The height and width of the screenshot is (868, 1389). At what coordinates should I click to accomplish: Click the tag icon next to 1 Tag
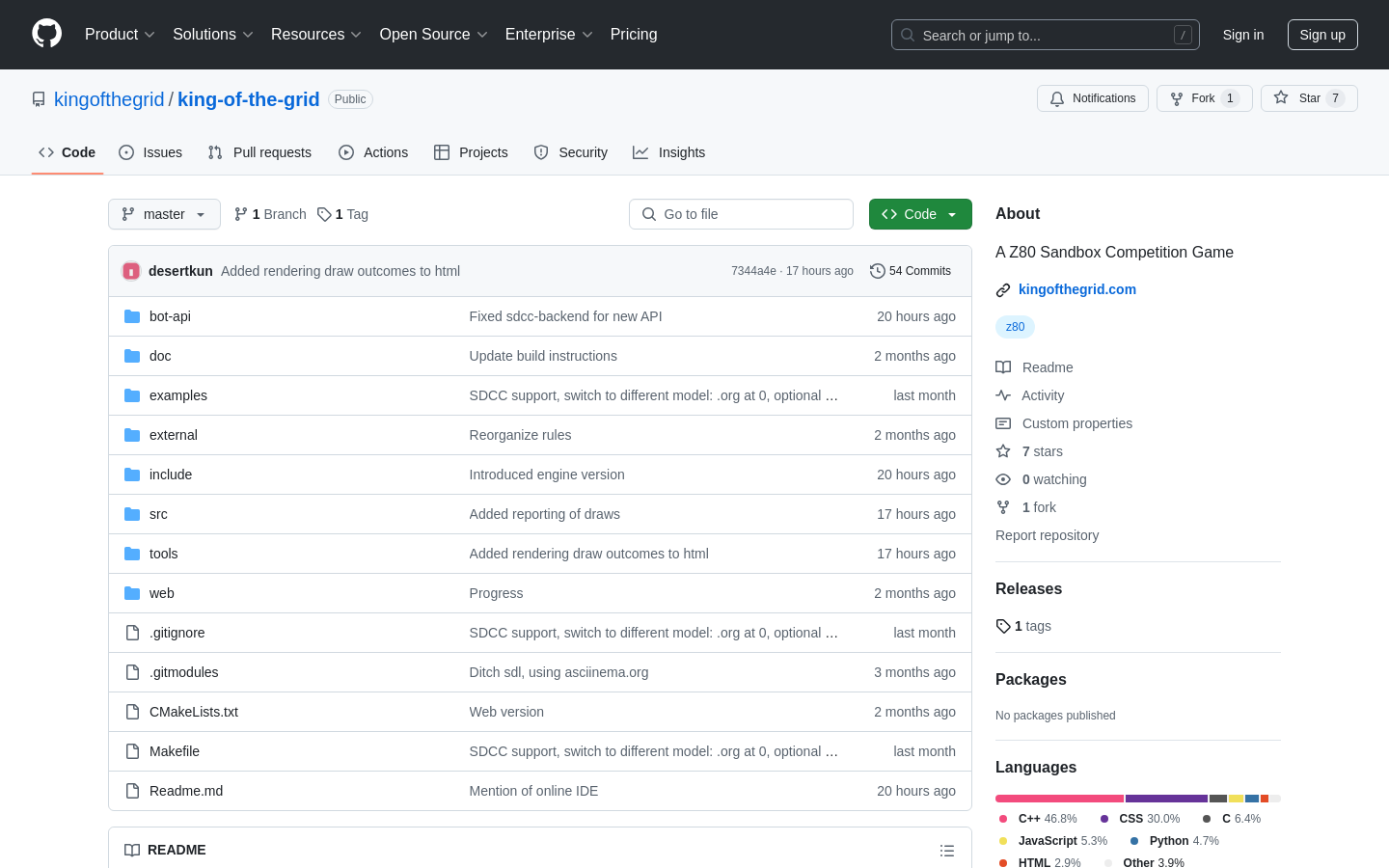(324, 214)
